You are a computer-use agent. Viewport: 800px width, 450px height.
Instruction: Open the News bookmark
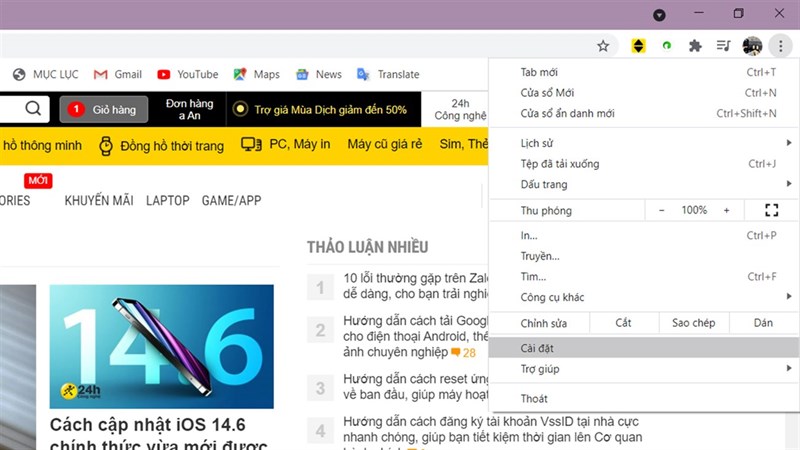319,74
